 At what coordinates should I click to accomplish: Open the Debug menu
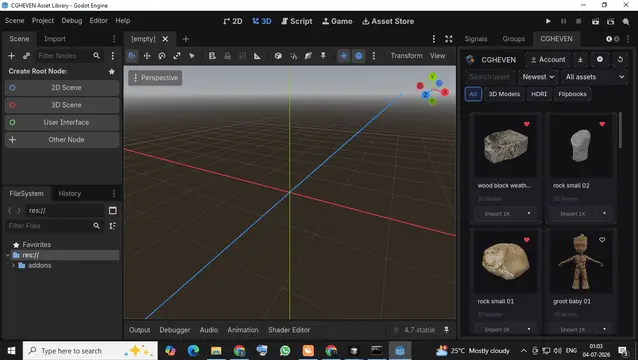point(72,20)
